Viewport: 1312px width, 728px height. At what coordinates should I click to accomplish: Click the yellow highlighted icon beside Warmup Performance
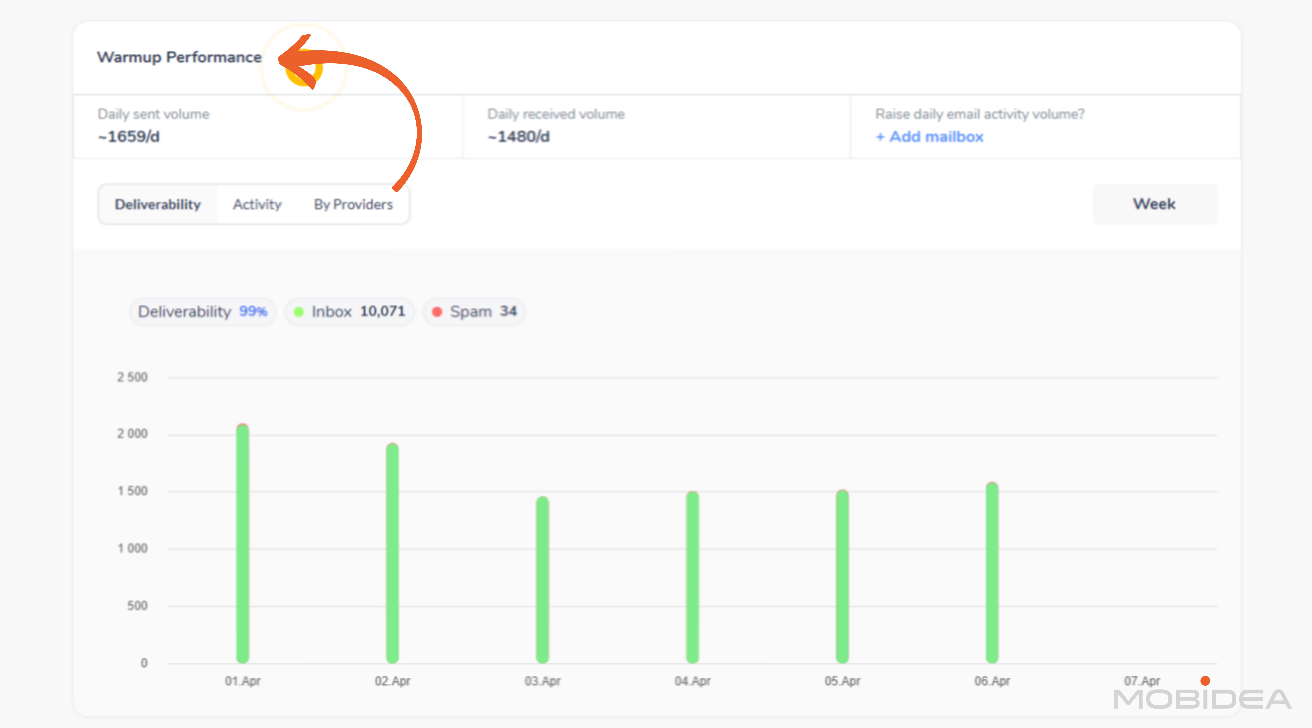coord(303,68)
